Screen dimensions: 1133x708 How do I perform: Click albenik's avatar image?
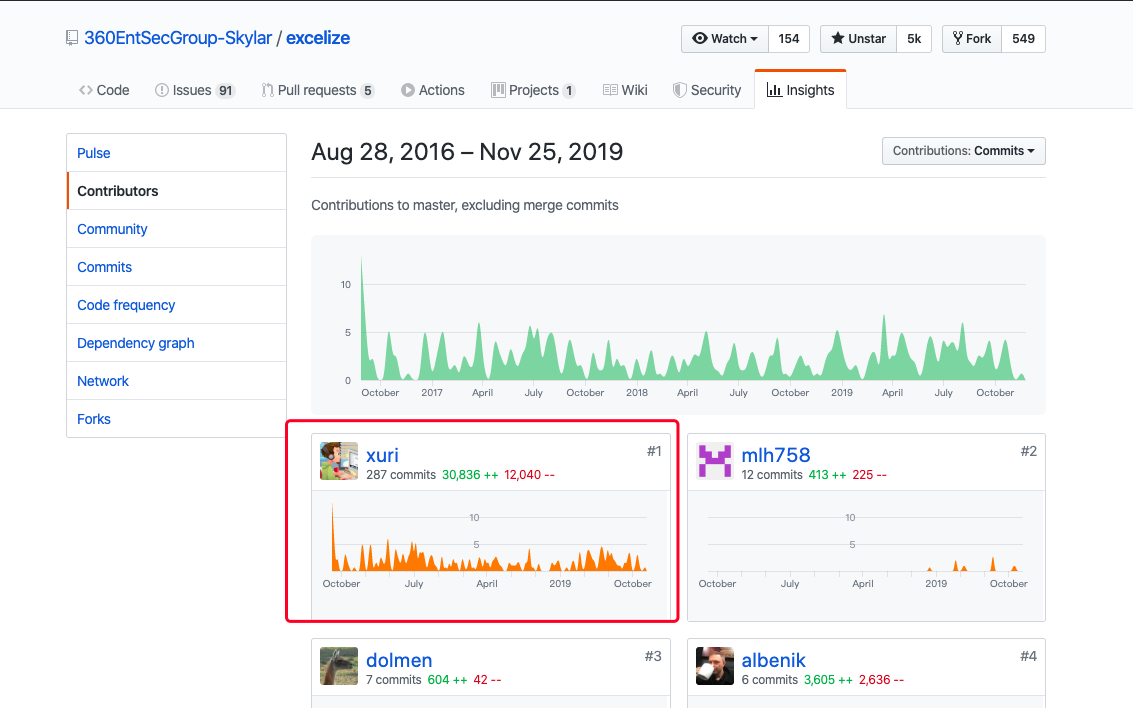[x=715, y=666]
